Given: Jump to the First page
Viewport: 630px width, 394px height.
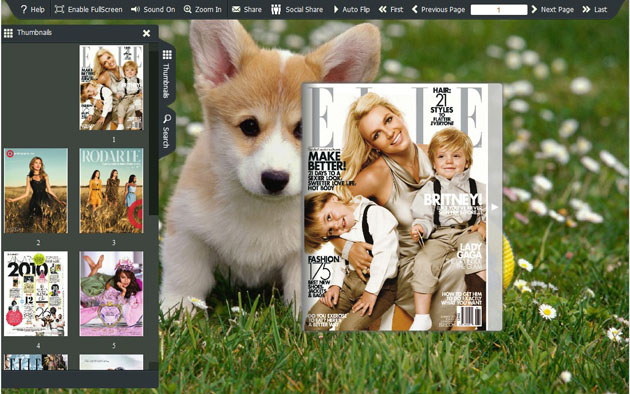Looking at the screenshot, I should tap(391, 9).
